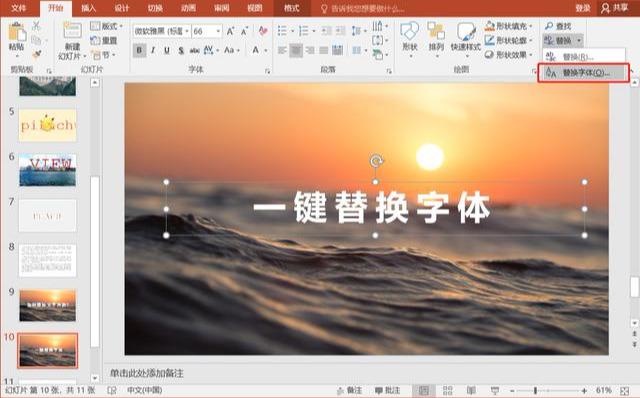Open the Change Case Aa dropdown
This screenshot has width=640, height=398.
(231, 50)
